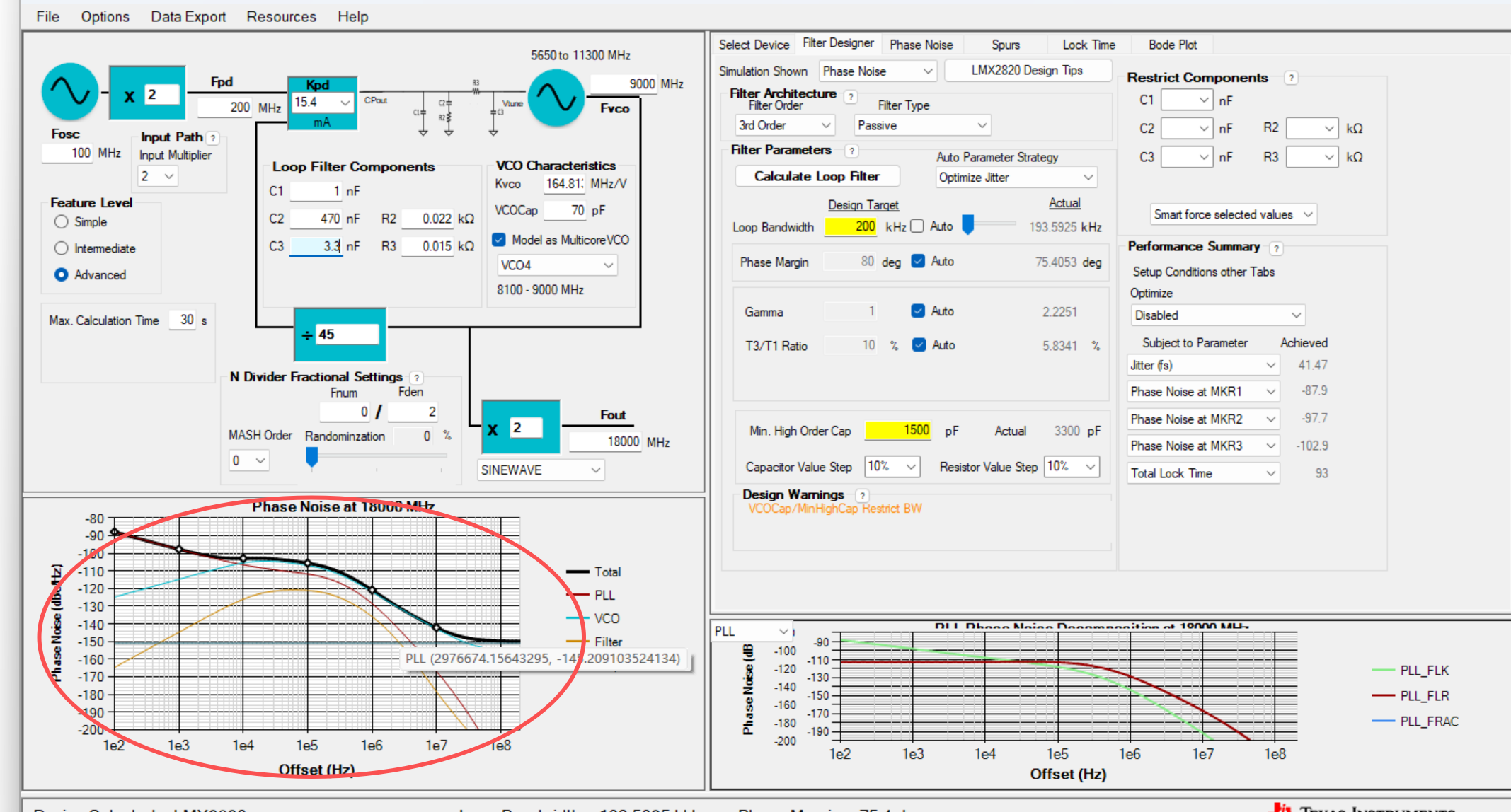Click Performance Summary help icon
This screenshot has height=812, width=1511.
1276,248
